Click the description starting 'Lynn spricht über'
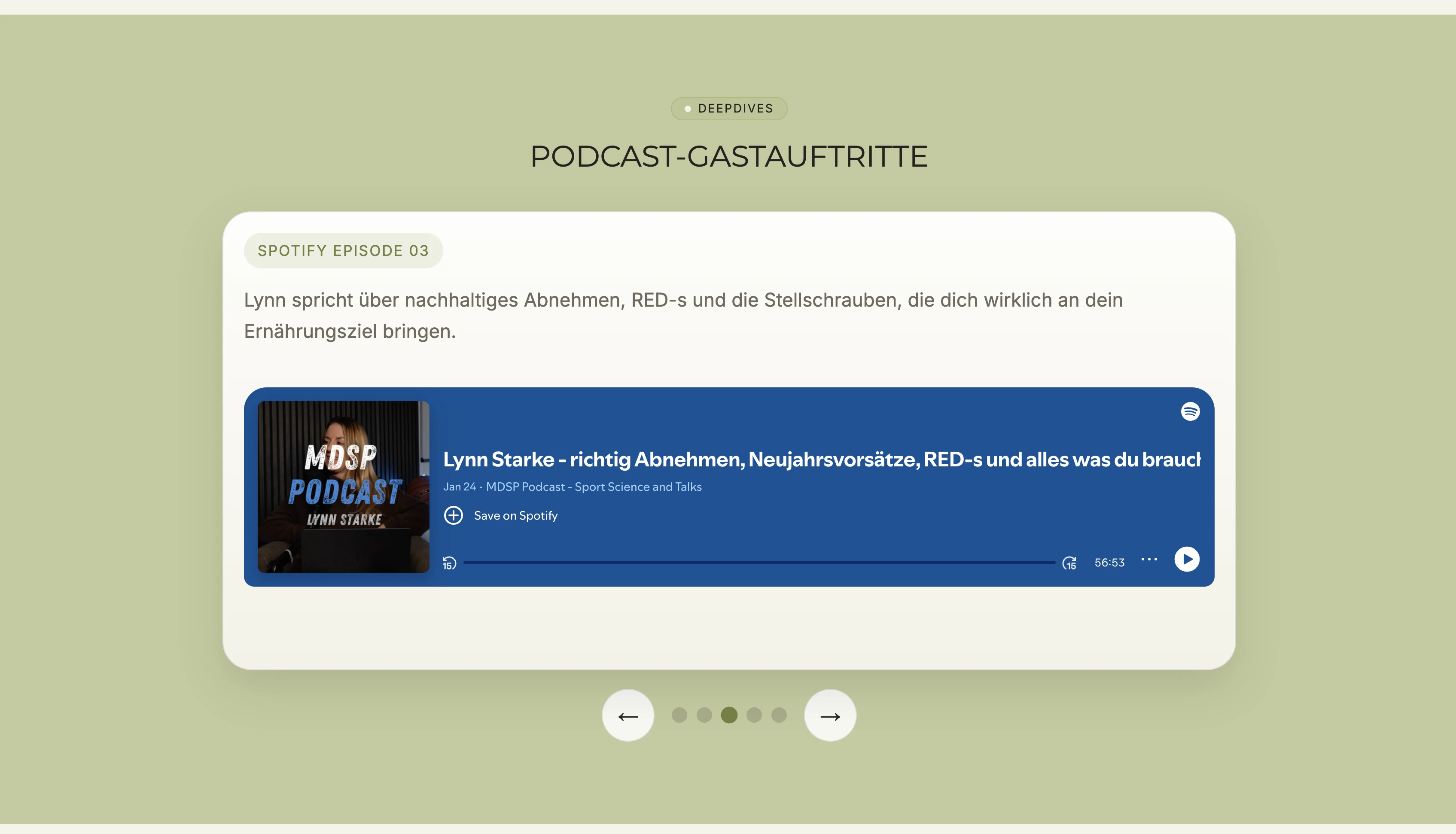 pos(683,316)
